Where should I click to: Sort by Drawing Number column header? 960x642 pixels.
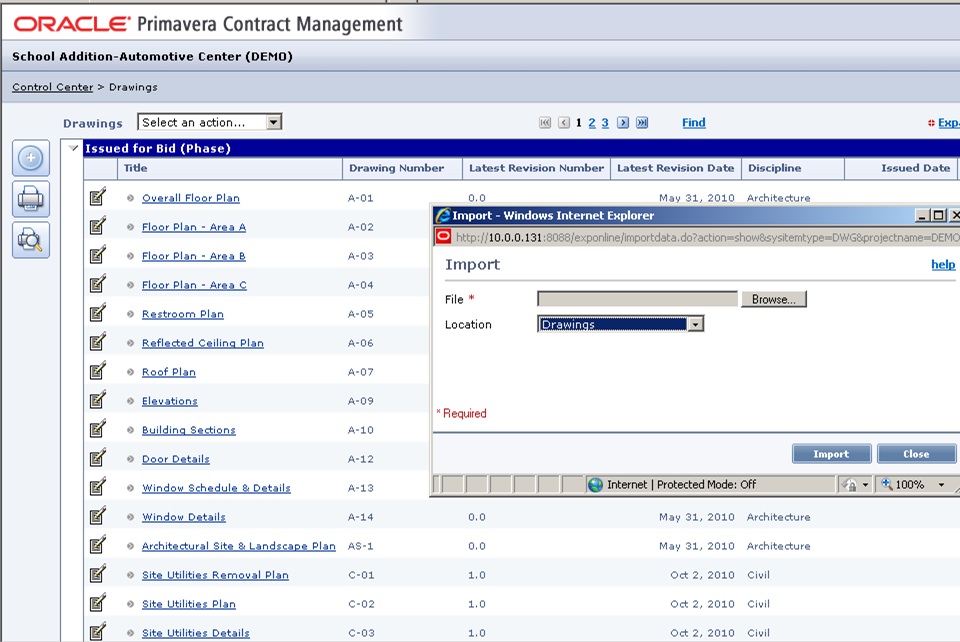point(396,168)
